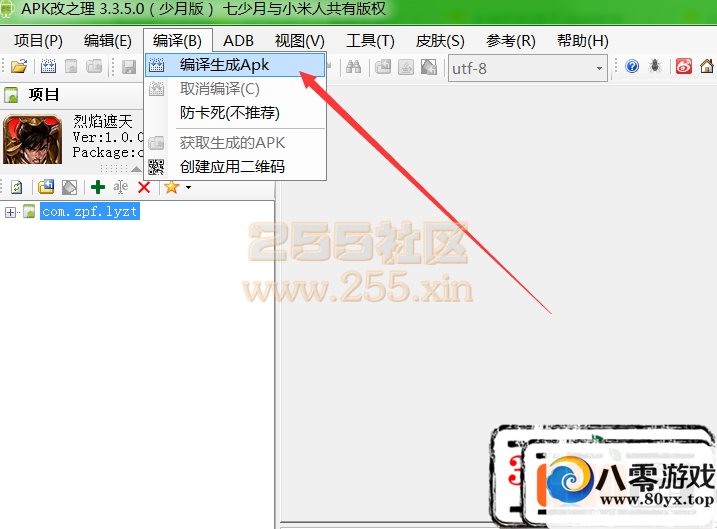Click the Java cup icon in toolbar
The image size is (717, 529).
[x=406, y=67]
